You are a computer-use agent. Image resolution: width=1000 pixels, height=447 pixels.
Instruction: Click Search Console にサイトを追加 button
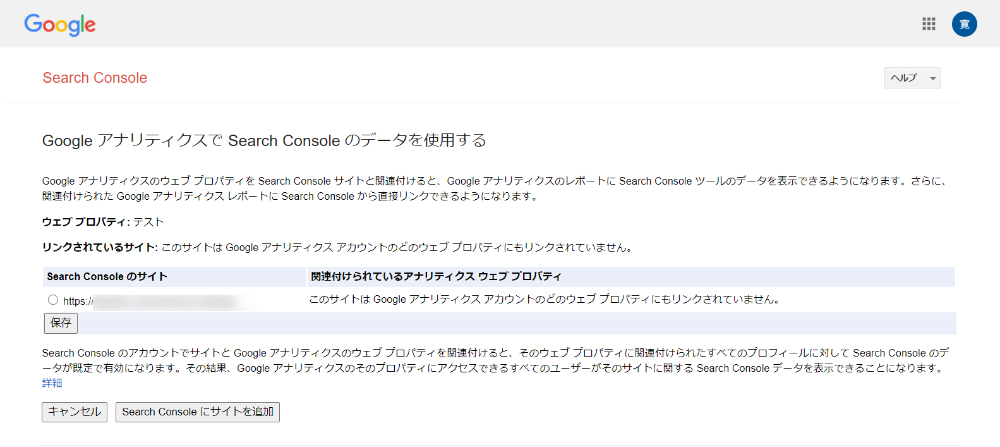(x=197, y=412)
